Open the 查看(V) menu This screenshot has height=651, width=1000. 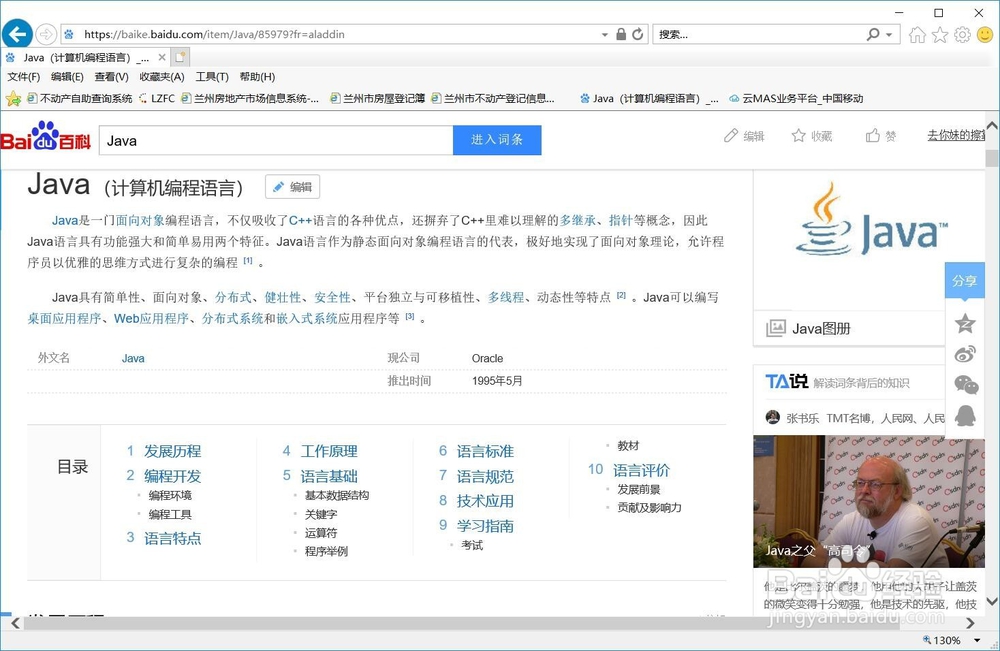112,77
